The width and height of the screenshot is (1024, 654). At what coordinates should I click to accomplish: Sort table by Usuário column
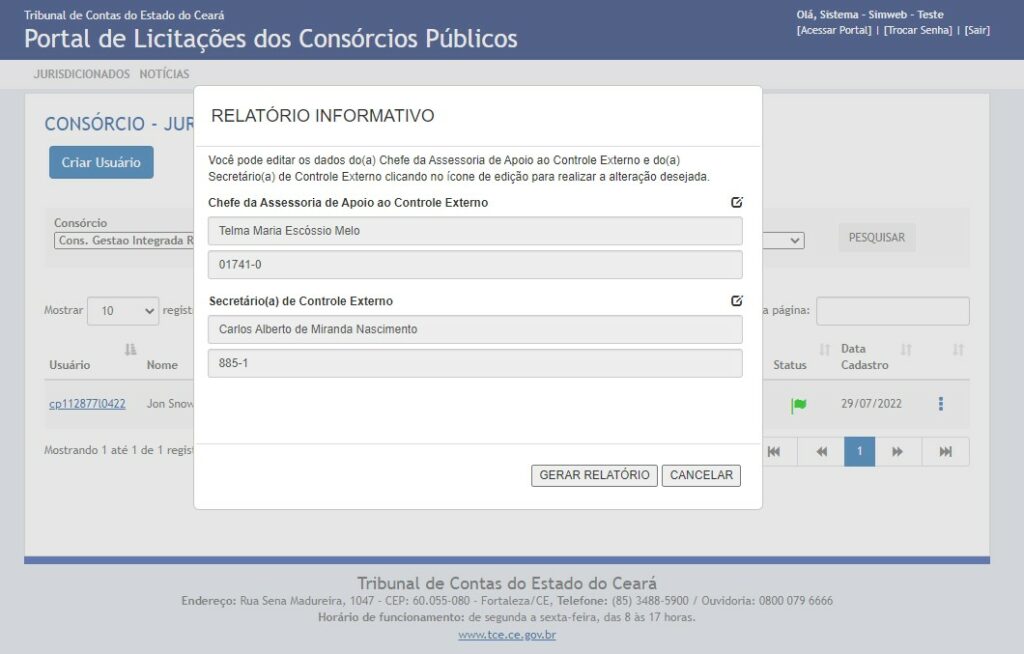click(130, 350)
